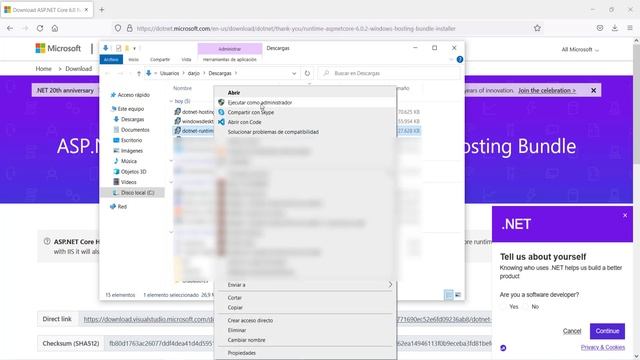
Task: Switch Explorer to details view
Action: [x=449, y=295]
